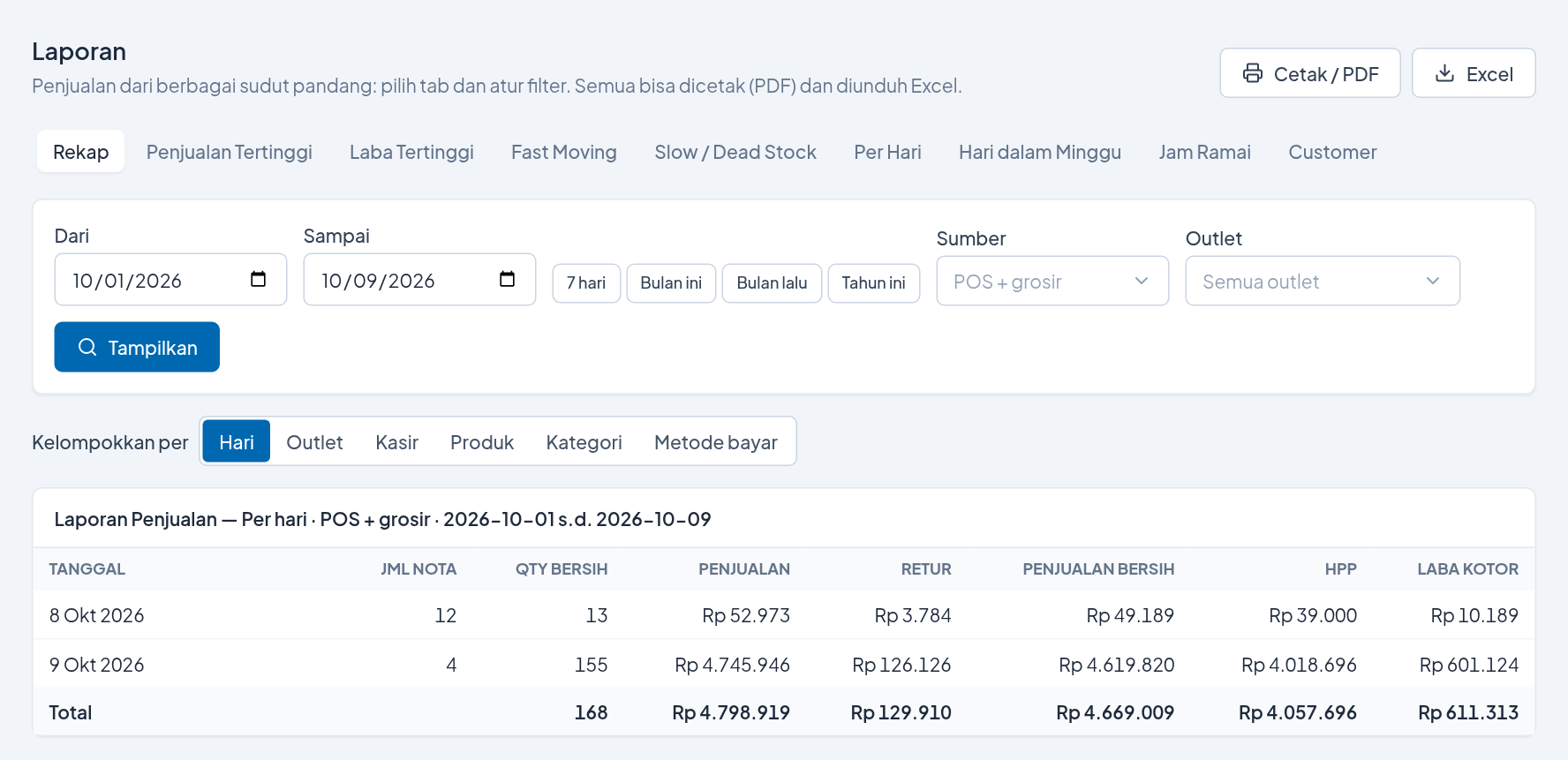Apply the 7 hari quick range
The image size is (1568, 760).
(586, 283)
